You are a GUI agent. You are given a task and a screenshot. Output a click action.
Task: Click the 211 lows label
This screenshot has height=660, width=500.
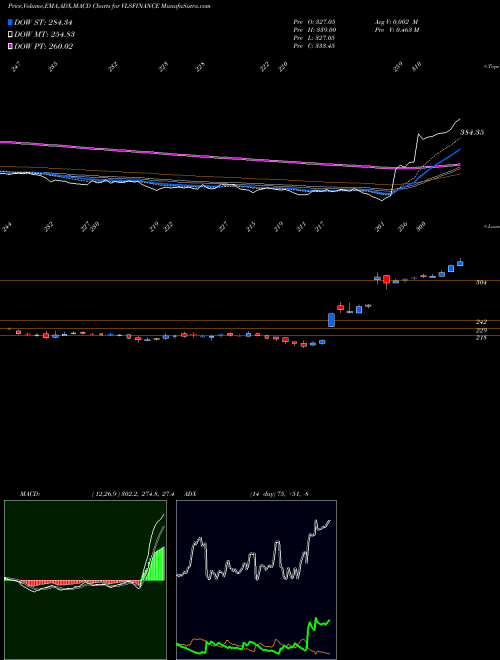301,227
